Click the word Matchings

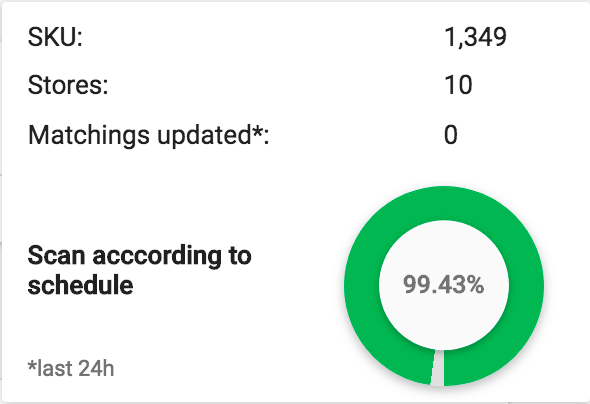pyautogui.click(x=89, y=135)
